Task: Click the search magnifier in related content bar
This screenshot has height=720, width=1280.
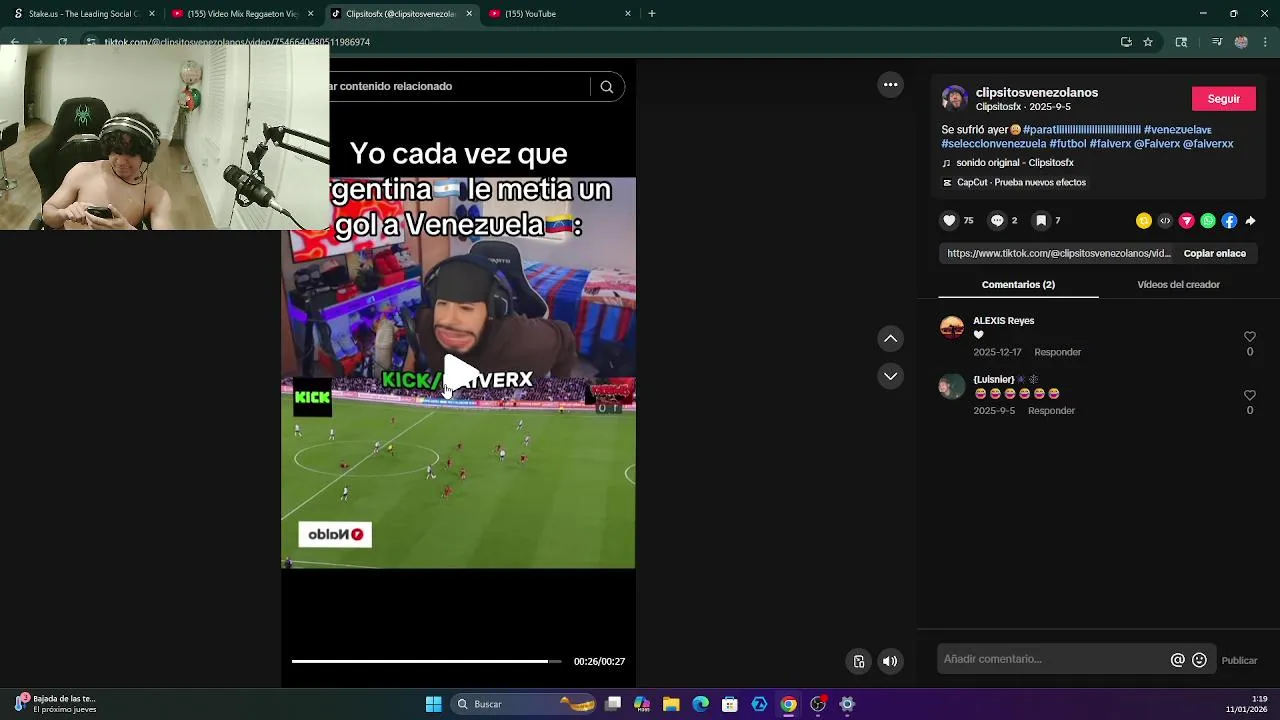Action: 606,87
